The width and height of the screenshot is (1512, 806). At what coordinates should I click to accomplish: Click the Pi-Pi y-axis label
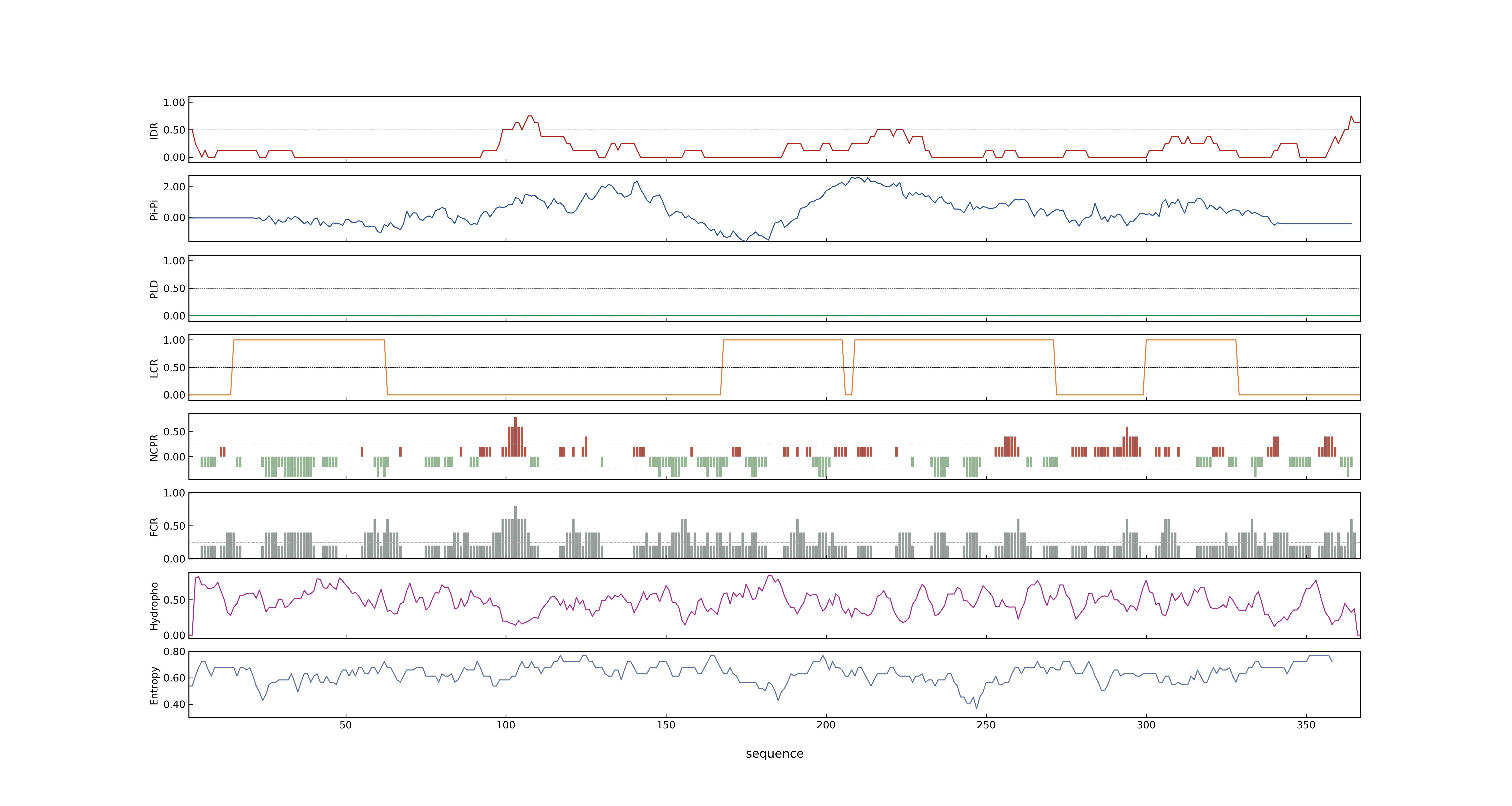[154, 209]
